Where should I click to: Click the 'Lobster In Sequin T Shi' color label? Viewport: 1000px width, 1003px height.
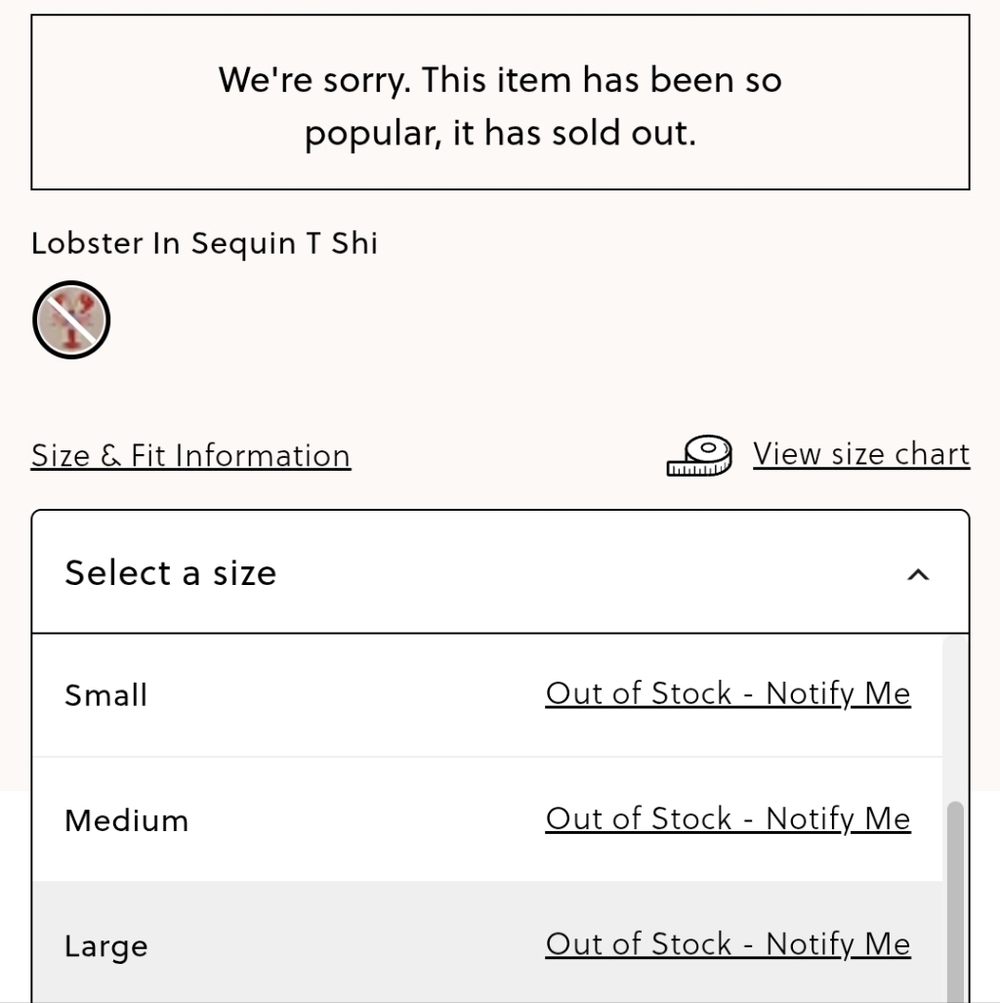205,244
